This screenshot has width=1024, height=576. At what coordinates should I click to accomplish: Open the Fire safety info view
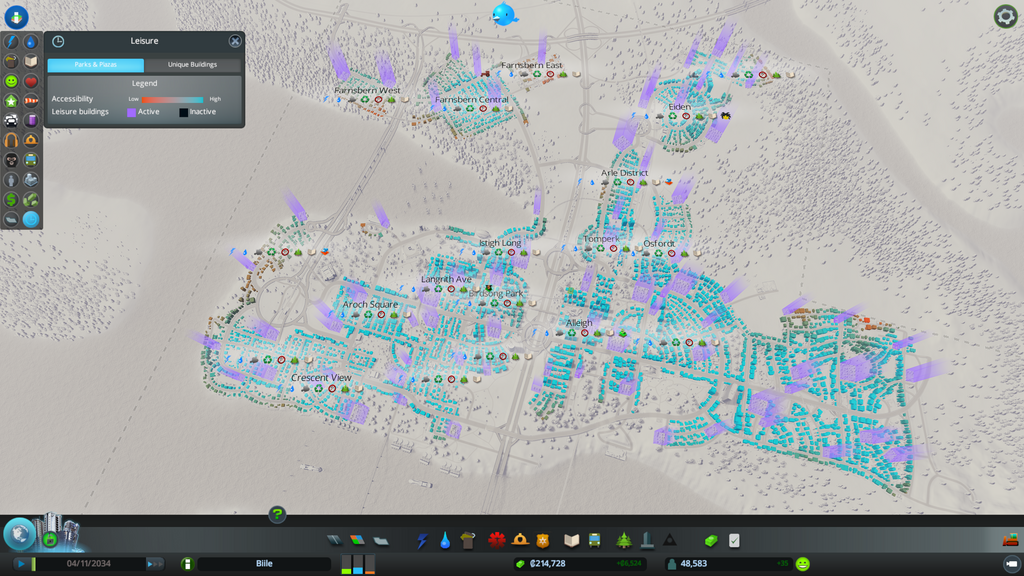click(x=31, y=140)
